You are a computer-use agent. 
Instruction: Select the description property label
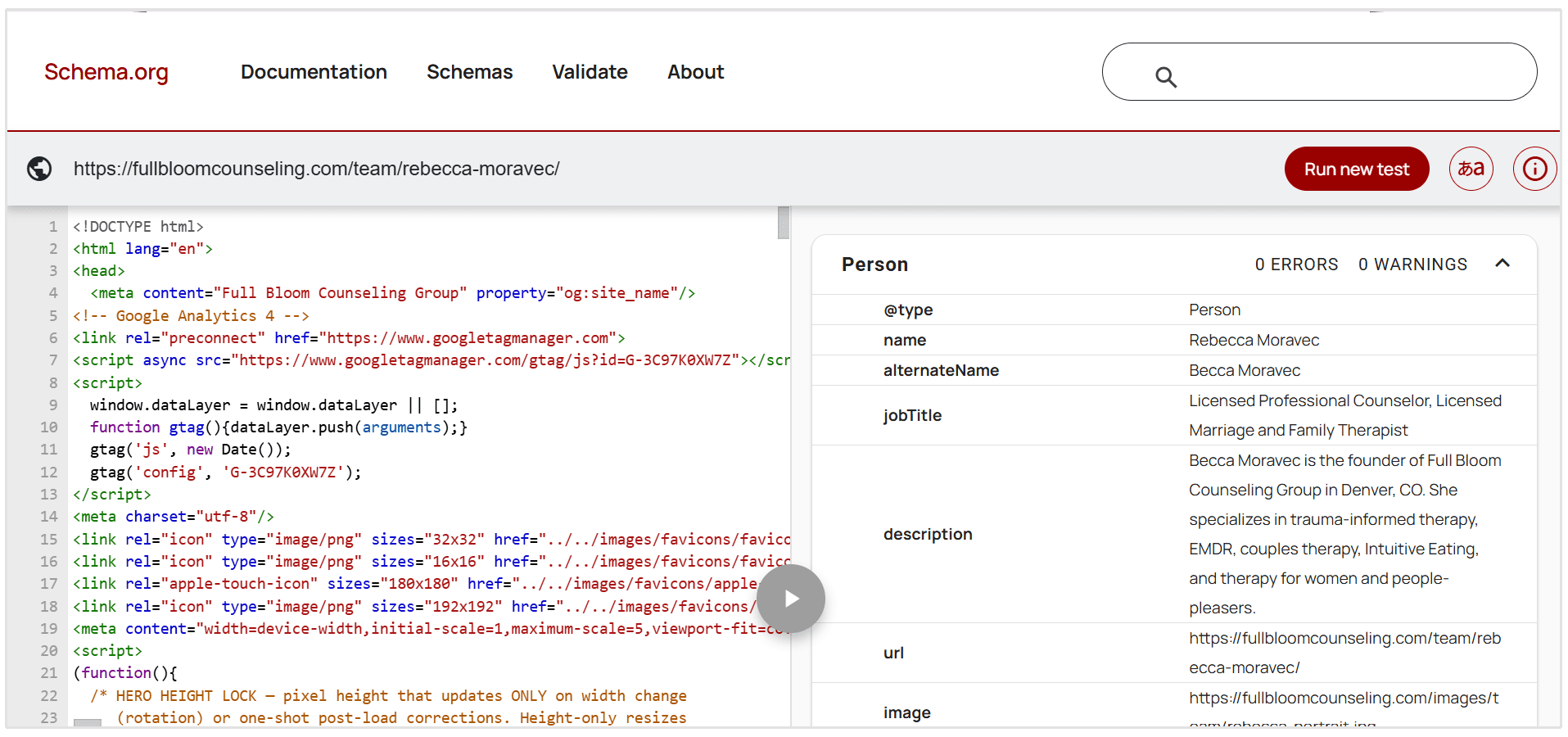[x=928, y=534]
